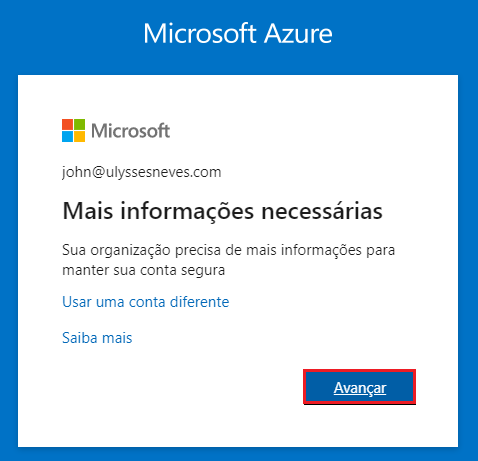
Task: Click the word Azure in the header
Action: pos(298,33)
